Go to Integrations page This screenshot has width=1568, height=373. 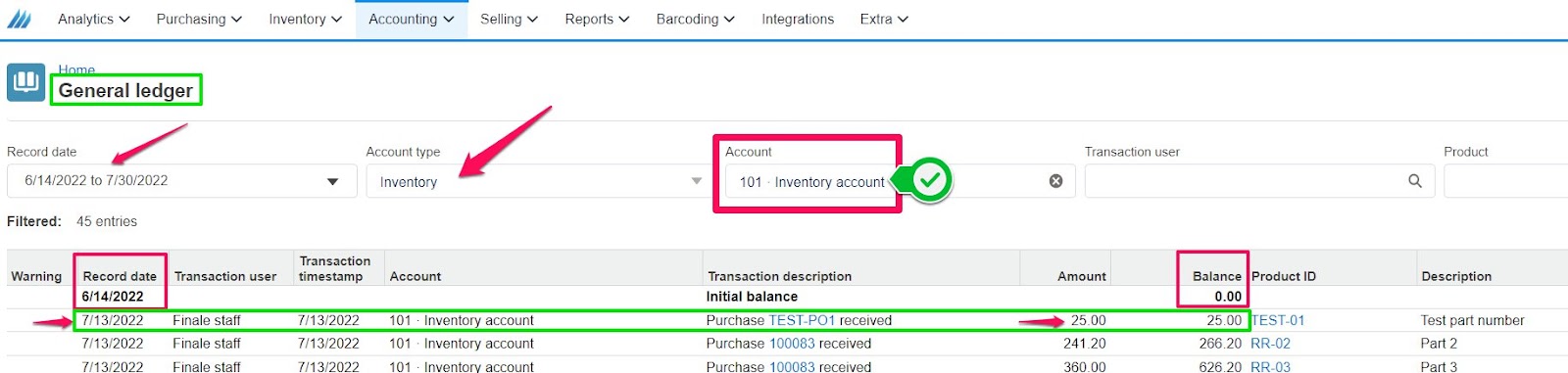[798, 19]
